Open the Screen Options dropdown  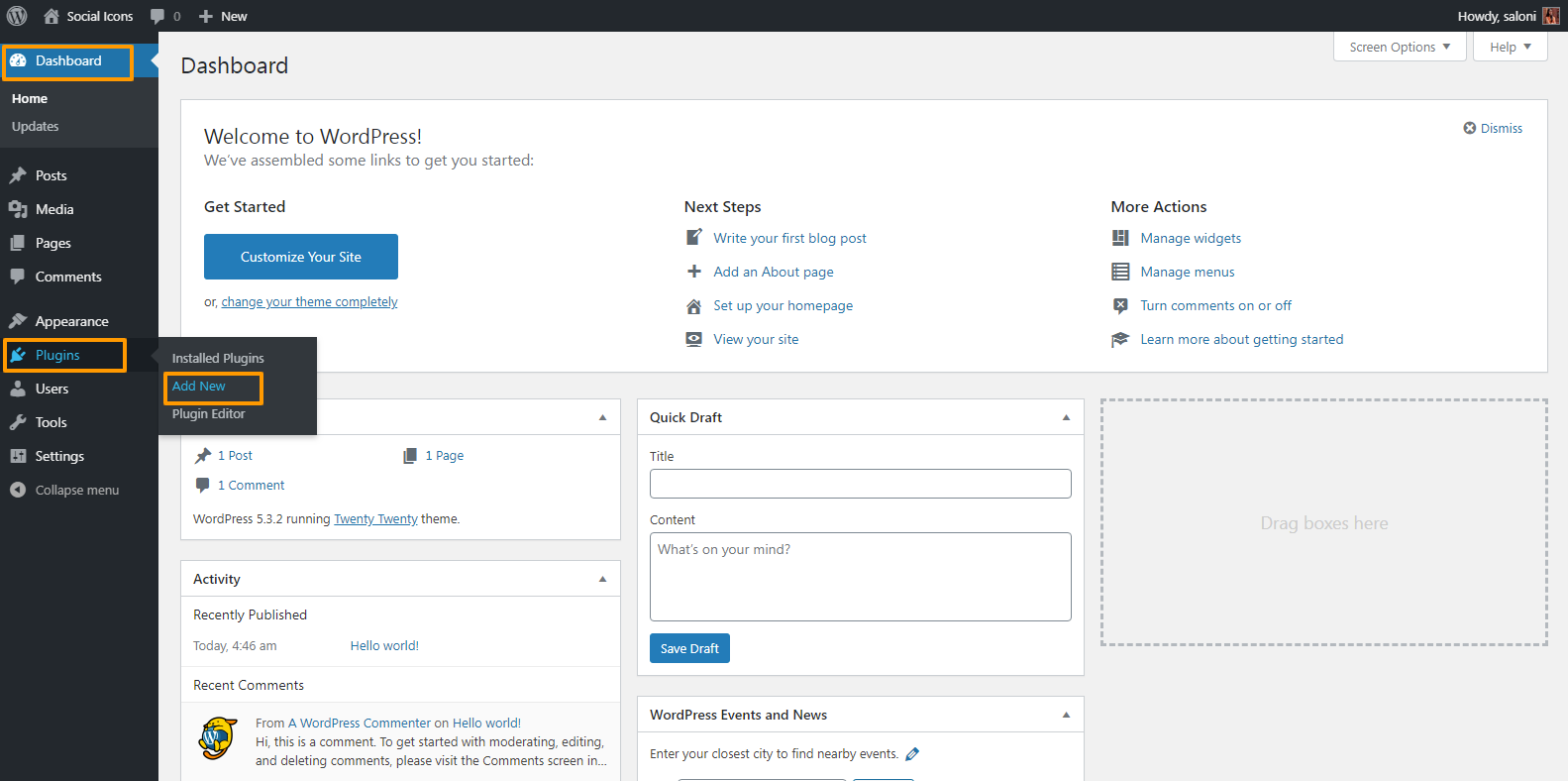(x=1400, y=47)
